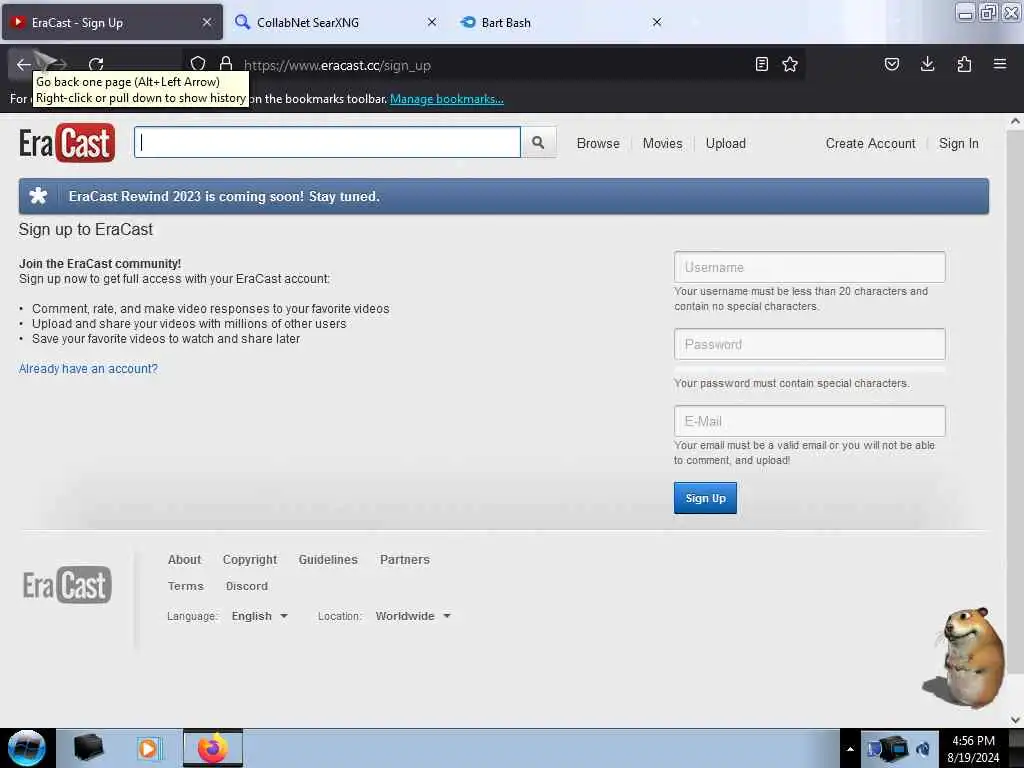The image size is (1024, 768).
Task: Click the EraCast logo in the header
Action: coord(67,143)
